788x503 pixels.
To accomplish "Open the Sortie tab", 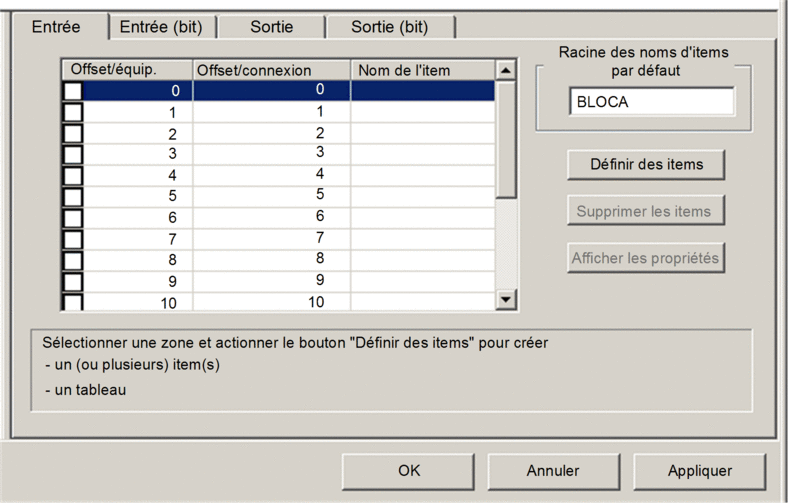I will pyautogui.click(x=272, y=27).
